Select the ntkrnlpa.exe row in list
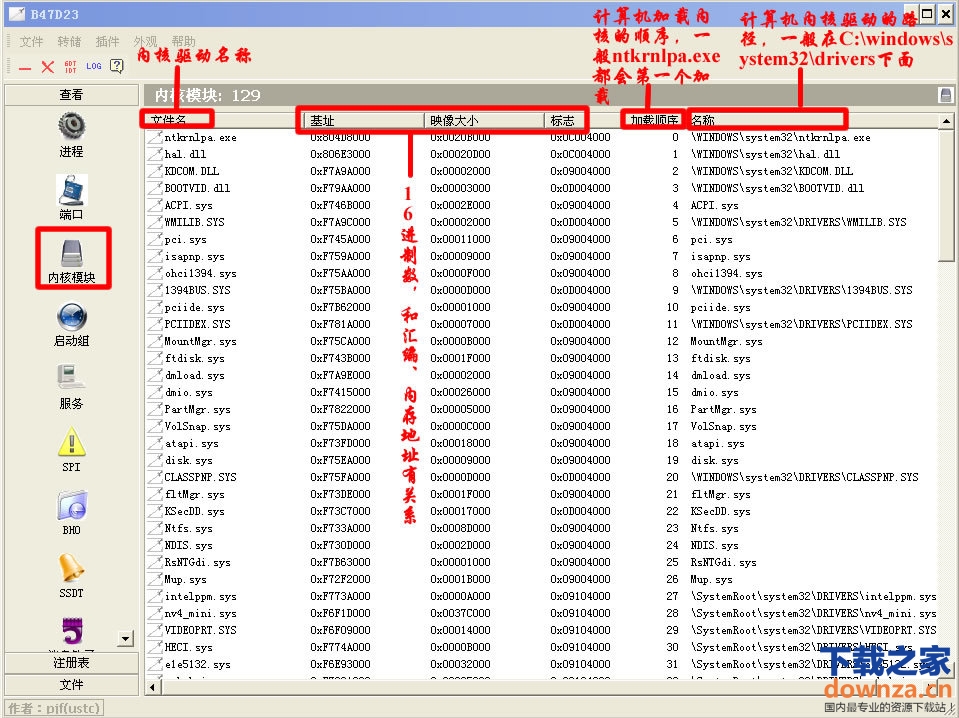This screenshot has width=959, height=718. click(x=200, y=137)
